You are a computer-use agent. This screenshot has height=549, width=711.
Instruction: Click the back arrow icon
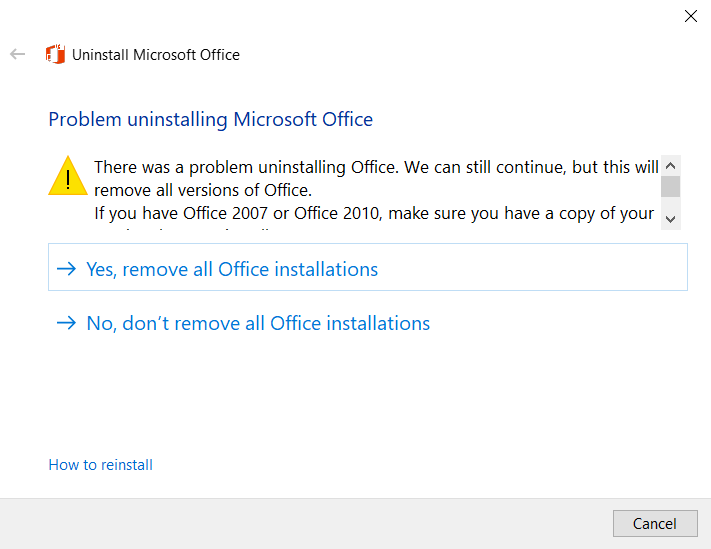coord(18,54)
